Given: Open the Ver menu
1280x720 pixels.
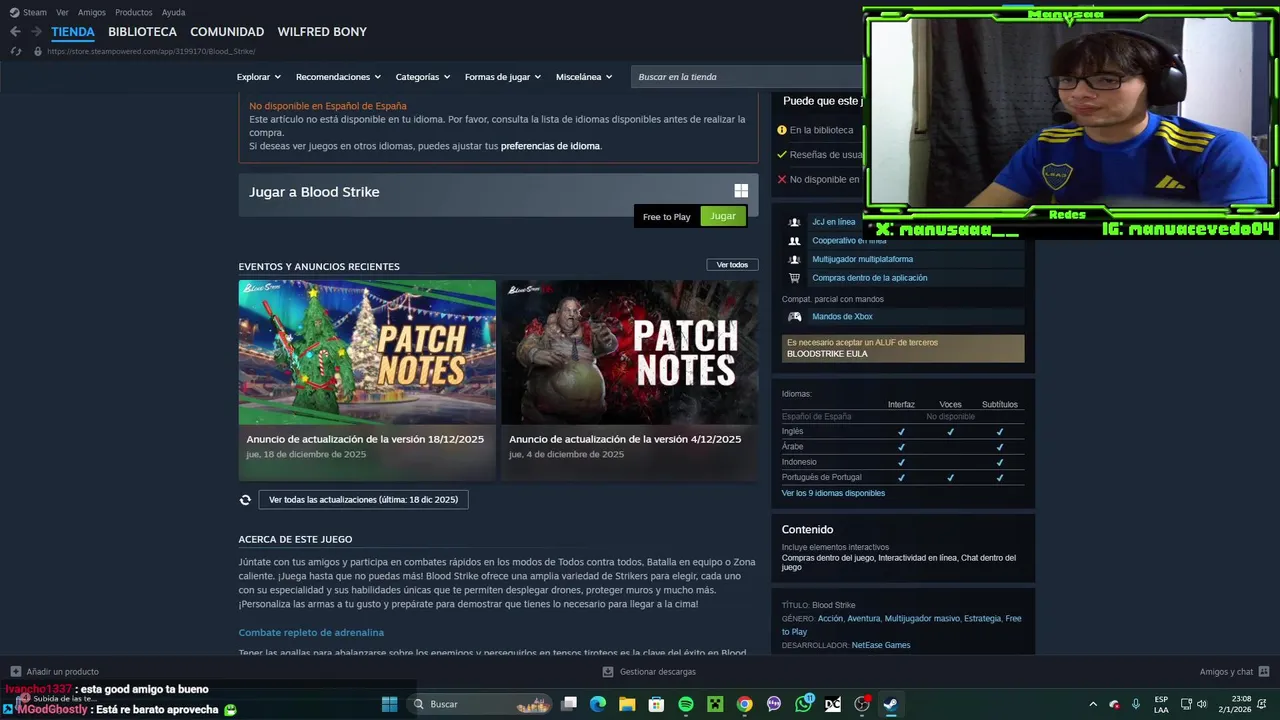Looking at the screenshot, I should (x=62, y=12).
